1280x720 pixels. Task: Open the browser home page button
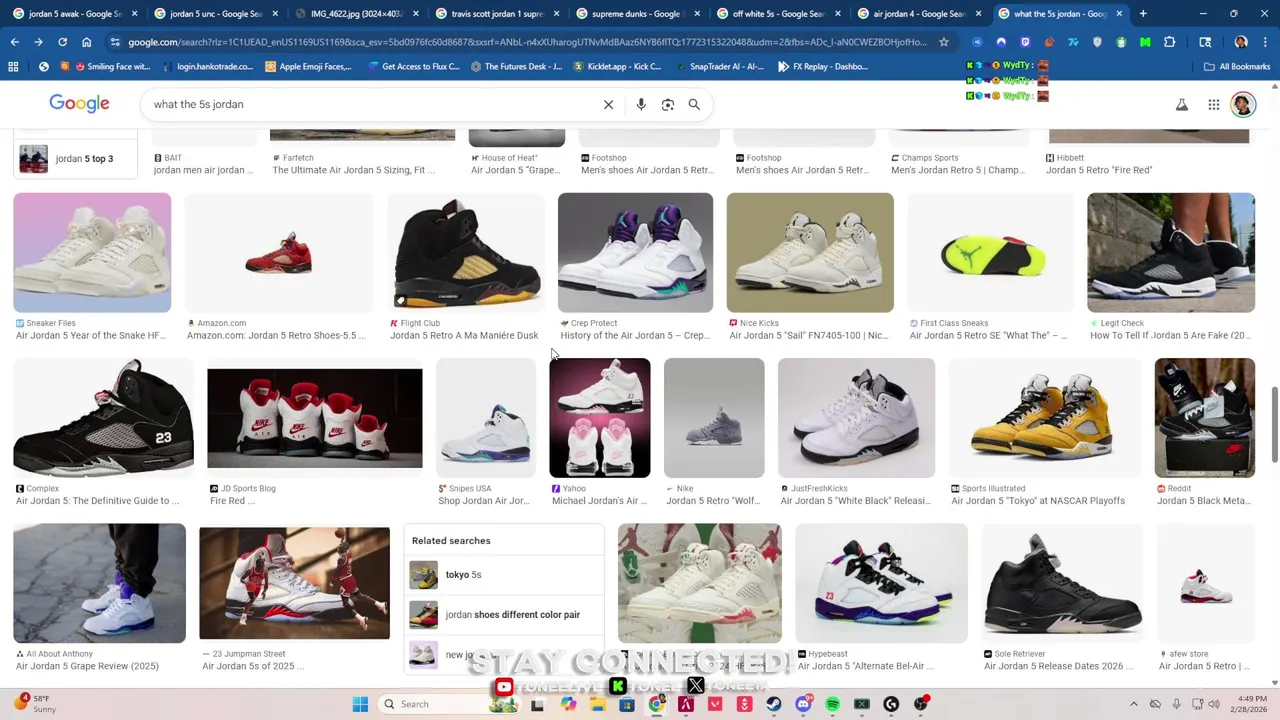click(x=86, y=42)
